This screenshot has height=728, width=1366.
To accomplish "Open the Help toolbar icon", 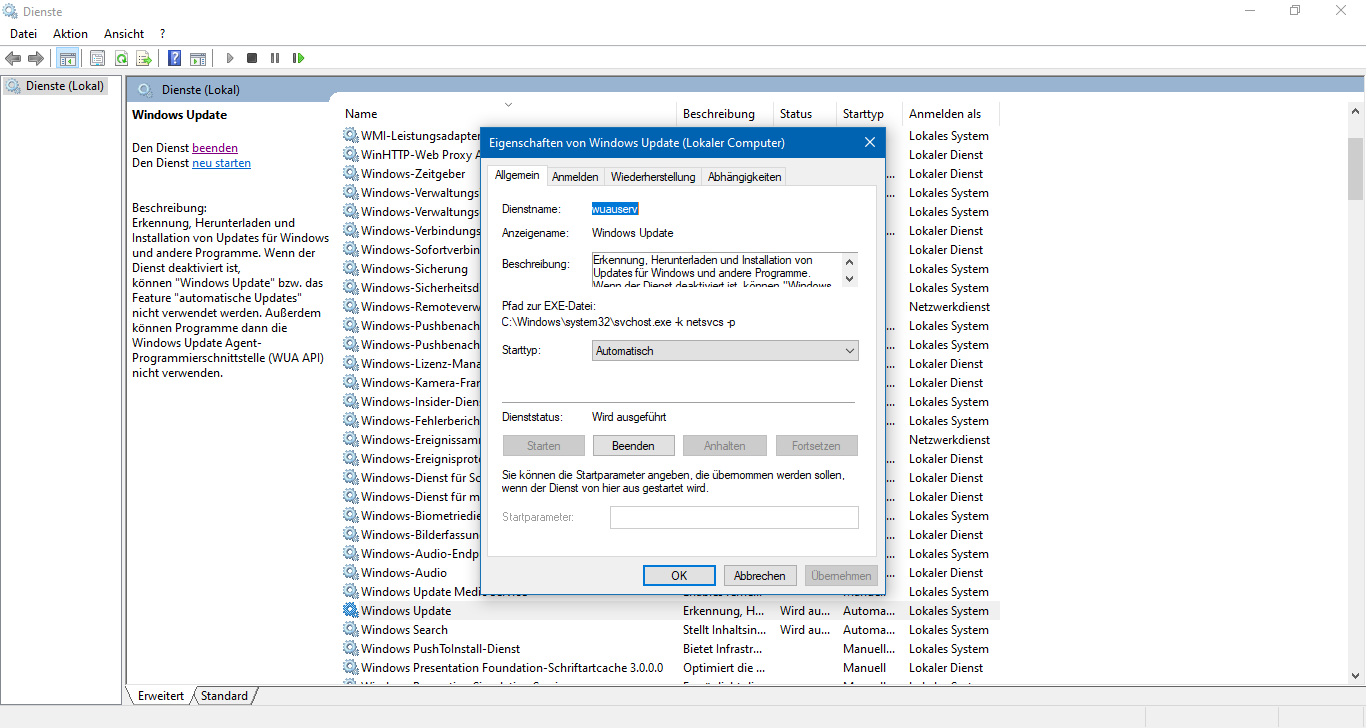I will [174, 58].
